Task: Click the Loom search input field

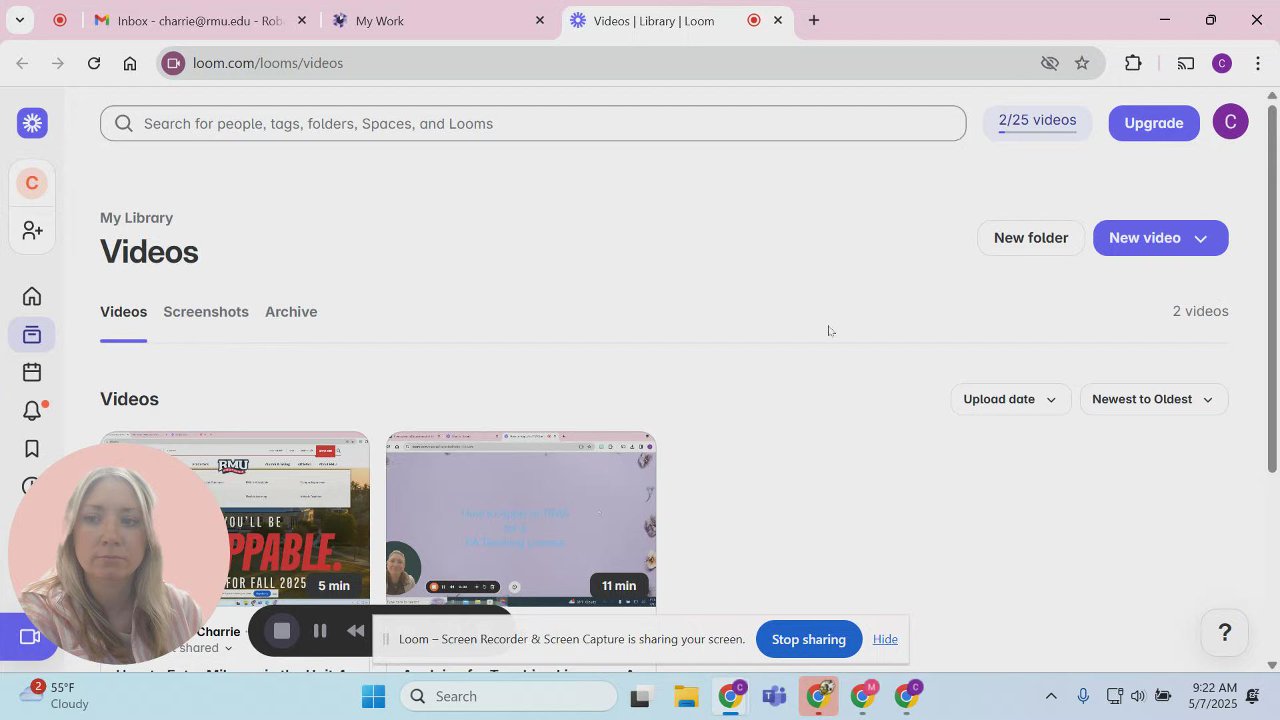Action: (x=533, y=123)
